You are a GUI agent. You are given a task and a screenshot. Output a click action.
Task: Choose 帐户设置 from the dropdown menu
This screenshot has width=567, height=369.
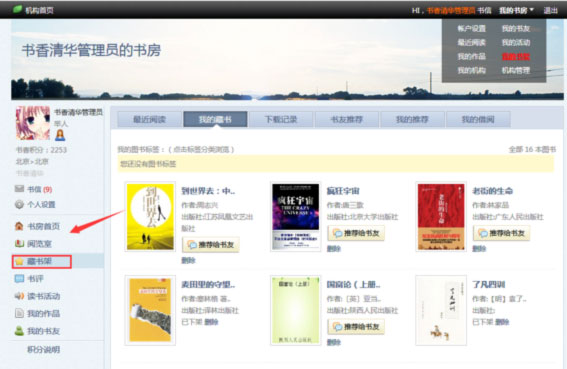pos(471,29)
